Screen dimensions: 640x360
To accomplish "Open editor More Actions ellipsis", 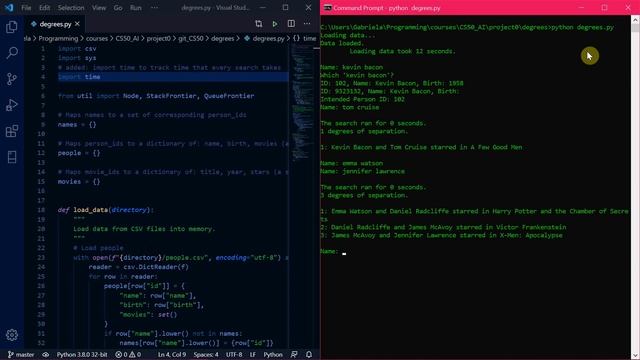I will click(x=307, y=24).
